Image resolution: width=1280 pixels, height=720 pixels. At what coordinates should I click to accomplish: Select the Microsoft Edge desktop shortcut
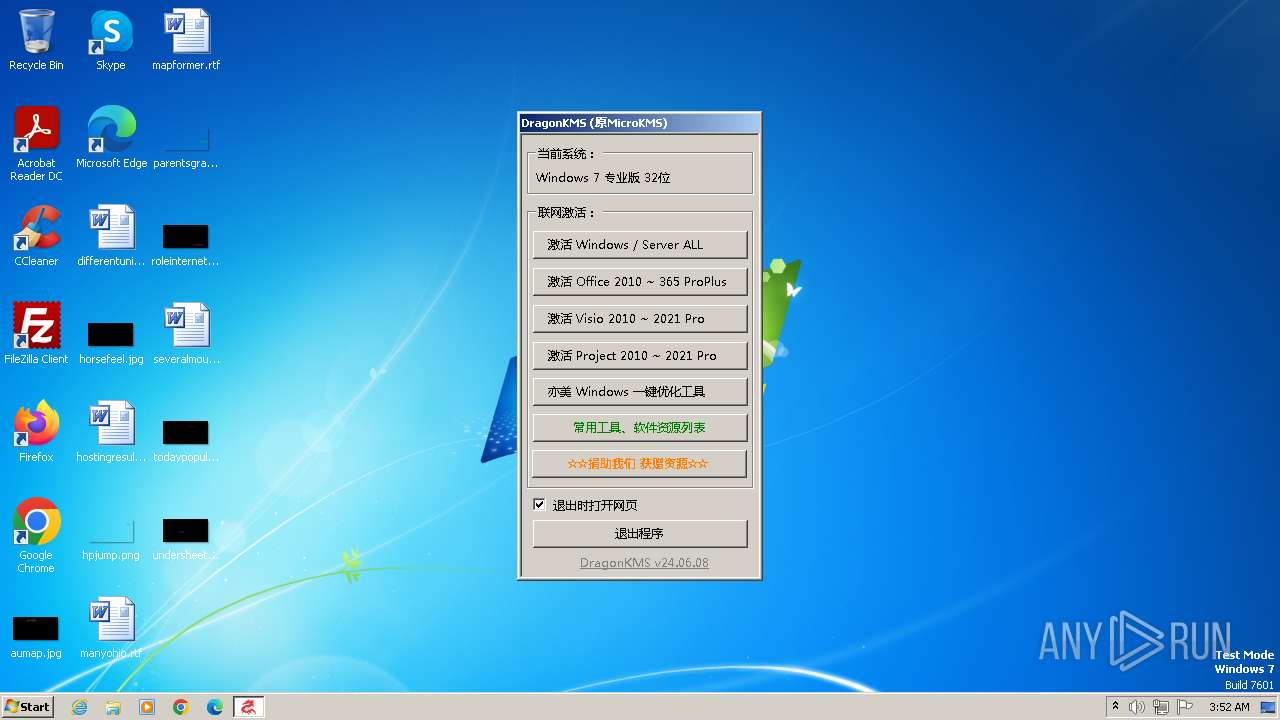coord(111,138)
